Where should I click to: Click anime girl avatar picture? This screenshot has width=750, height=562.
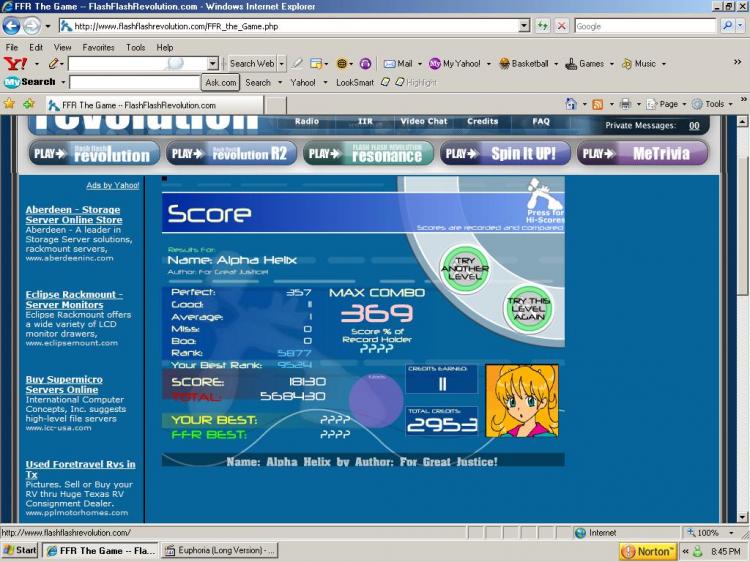[522, 401]
